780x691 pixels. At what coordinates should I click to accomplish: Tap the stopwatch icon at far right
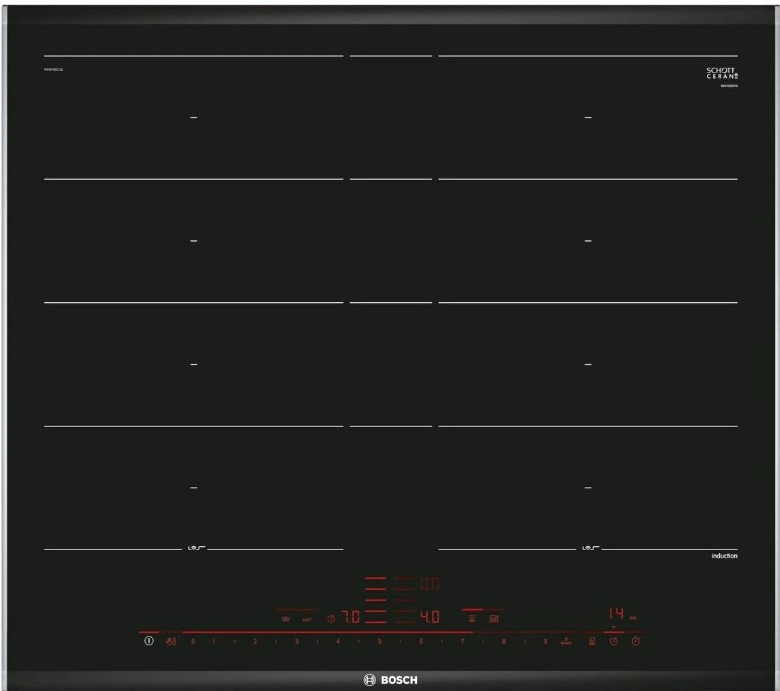point(635,640)
